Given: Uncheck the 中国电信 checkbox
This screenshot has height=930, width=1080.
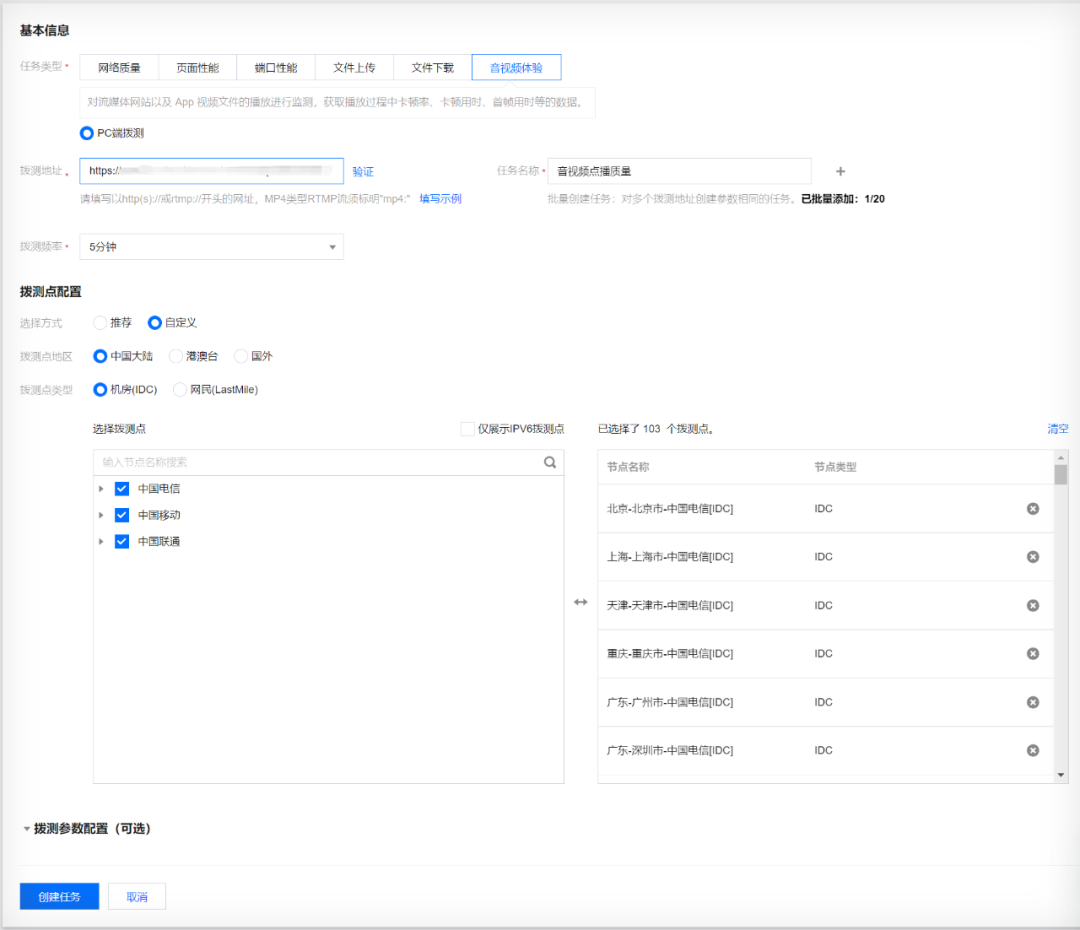Looking at the screenshot, I should coord(122,489).
